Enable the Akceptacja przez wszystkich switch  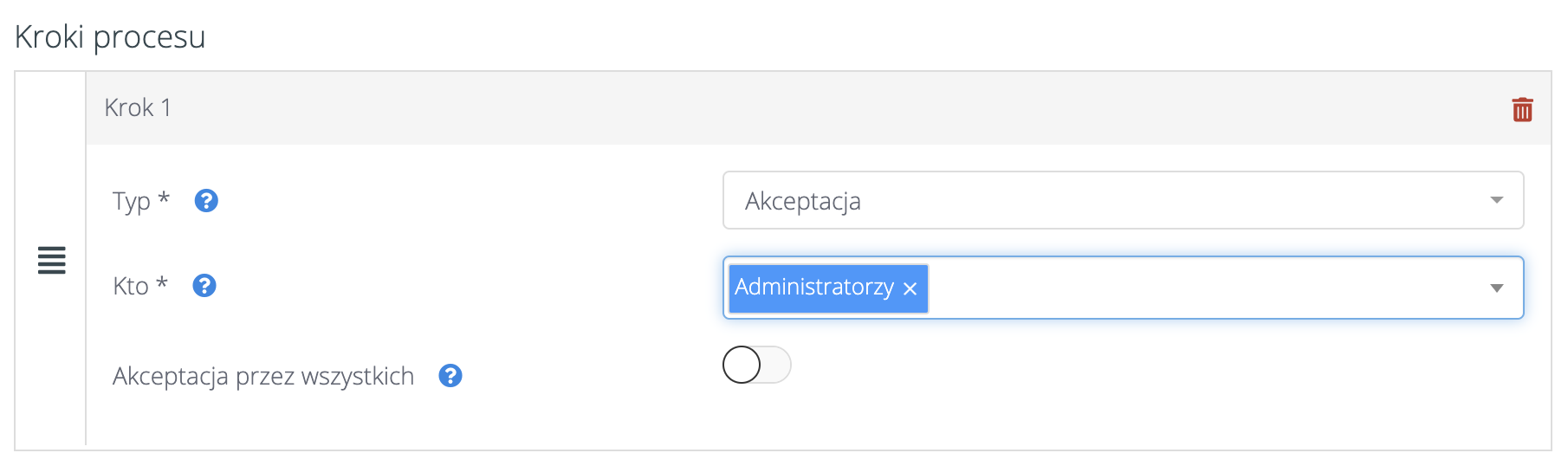(756, 365)
